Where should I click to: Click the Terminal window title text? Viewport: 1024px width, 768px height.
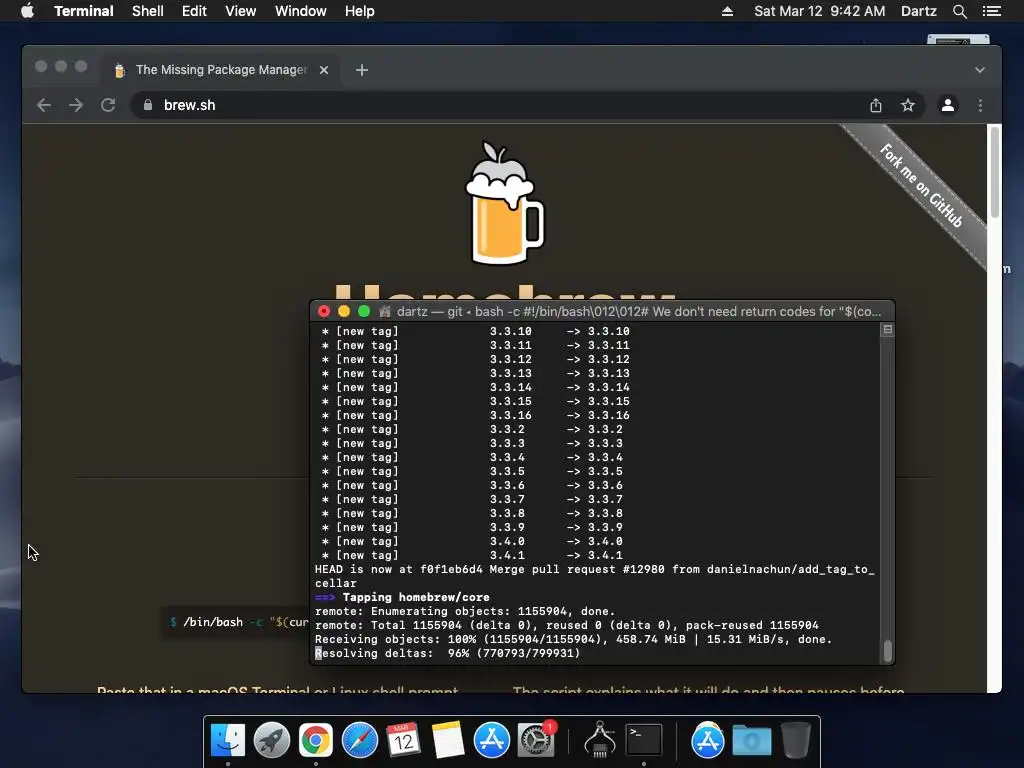tap(639, 312)
